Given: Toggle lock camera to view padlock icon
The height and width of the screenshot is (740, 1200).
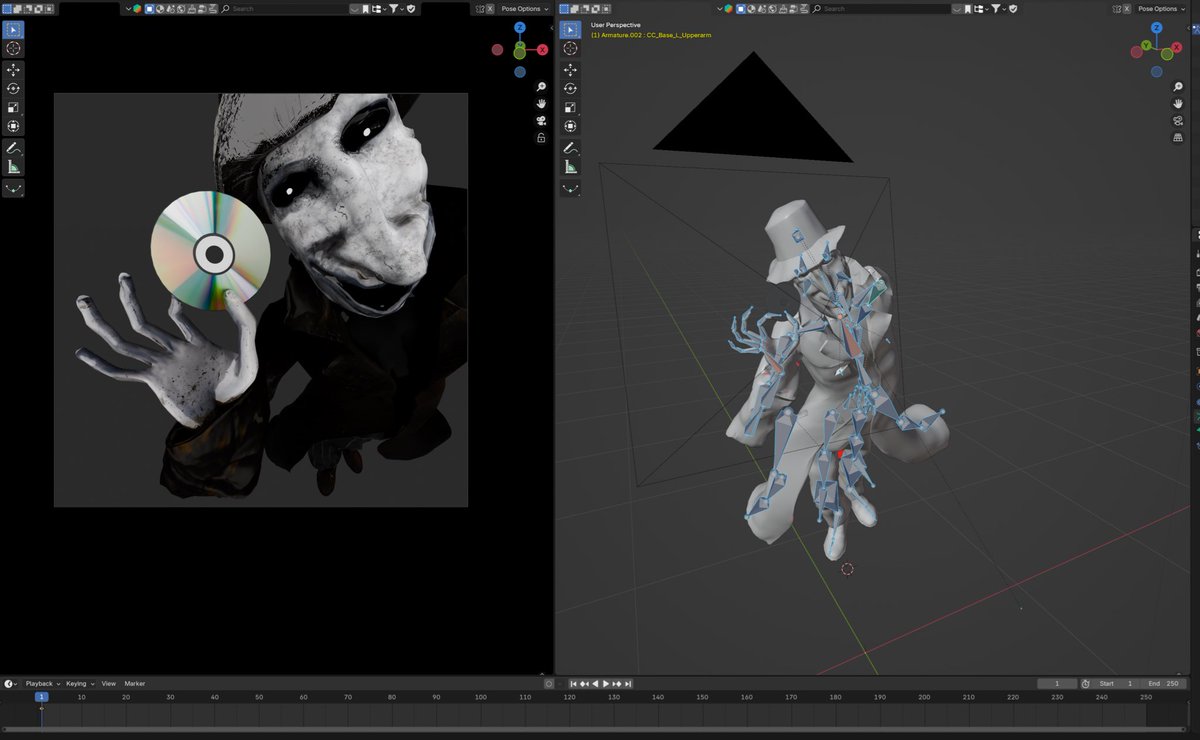Looking at the screenshot, I should (x=541, y=138).
